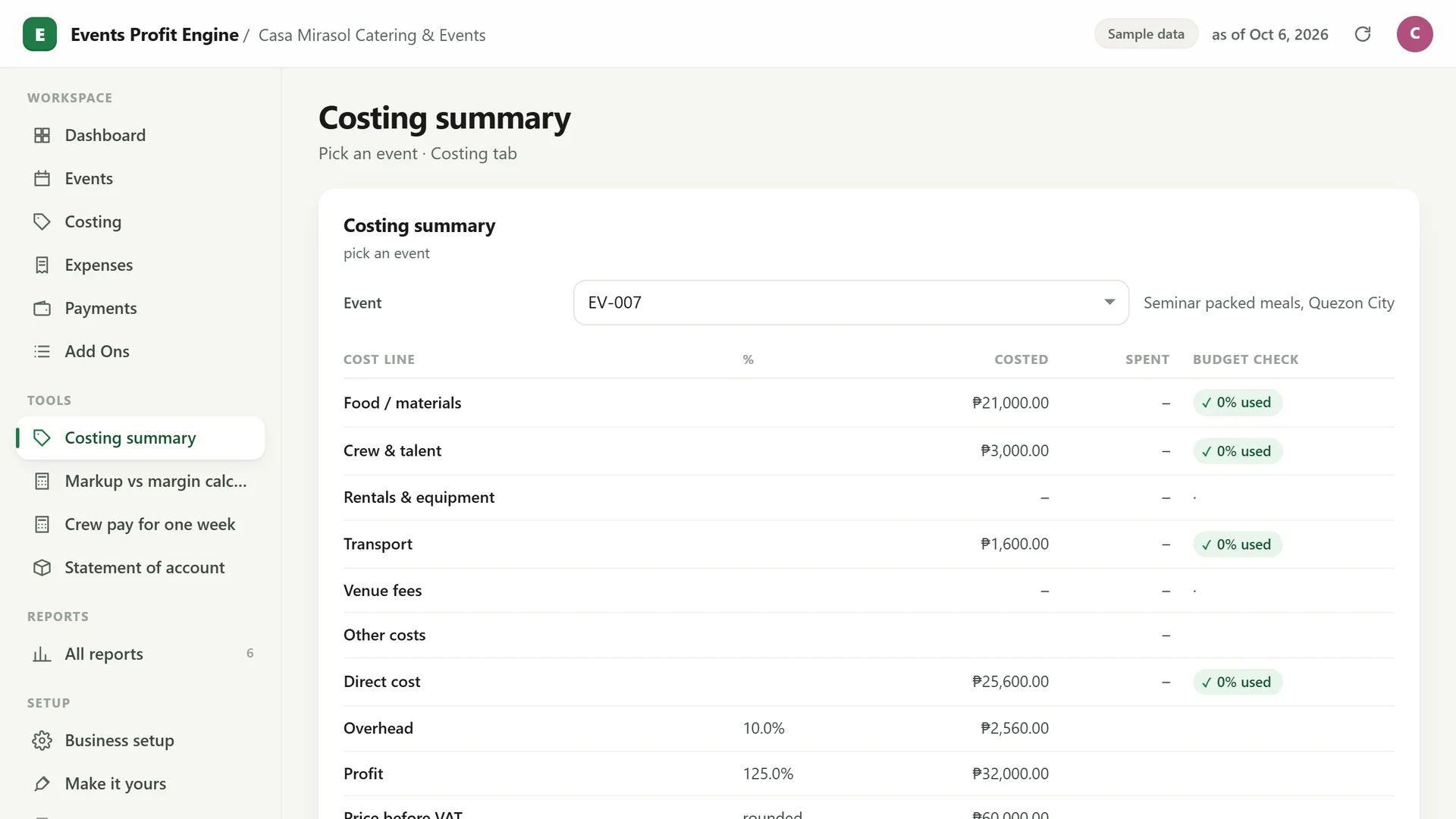1456x819 pixels.
Task: Click the Dashboard grid icon
Action: point(42,135)
